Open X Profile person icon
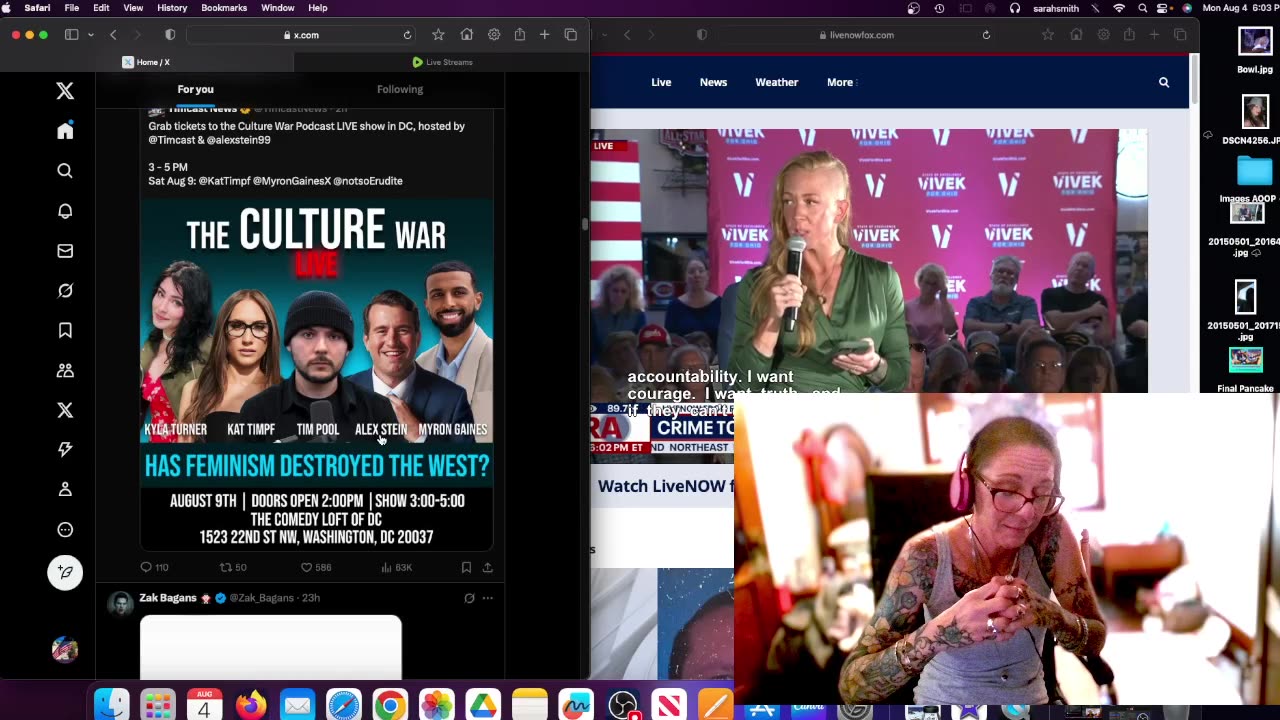Image resolution: width=1280 pixels, height=720 pixels. click(65, 489)
